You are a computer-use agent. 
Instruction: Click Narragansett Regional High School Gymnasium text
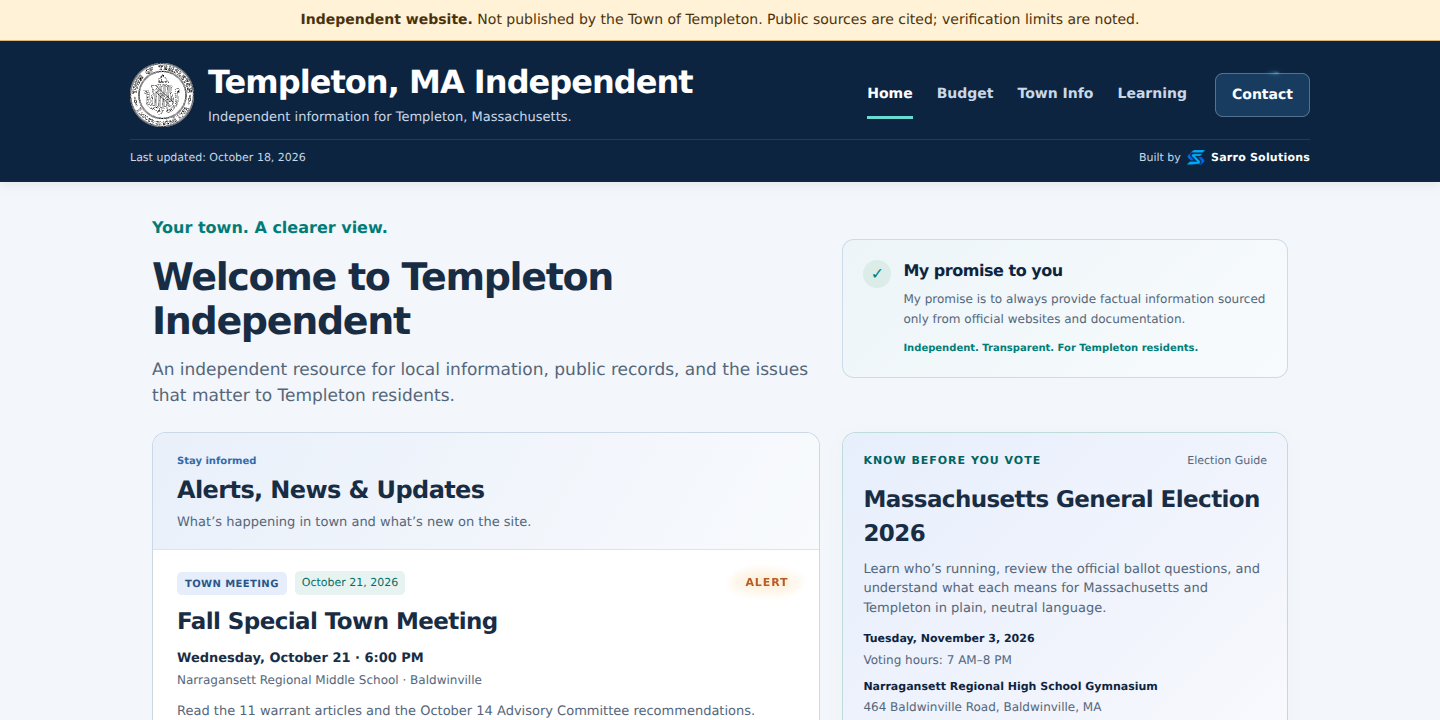point(1011,686)
